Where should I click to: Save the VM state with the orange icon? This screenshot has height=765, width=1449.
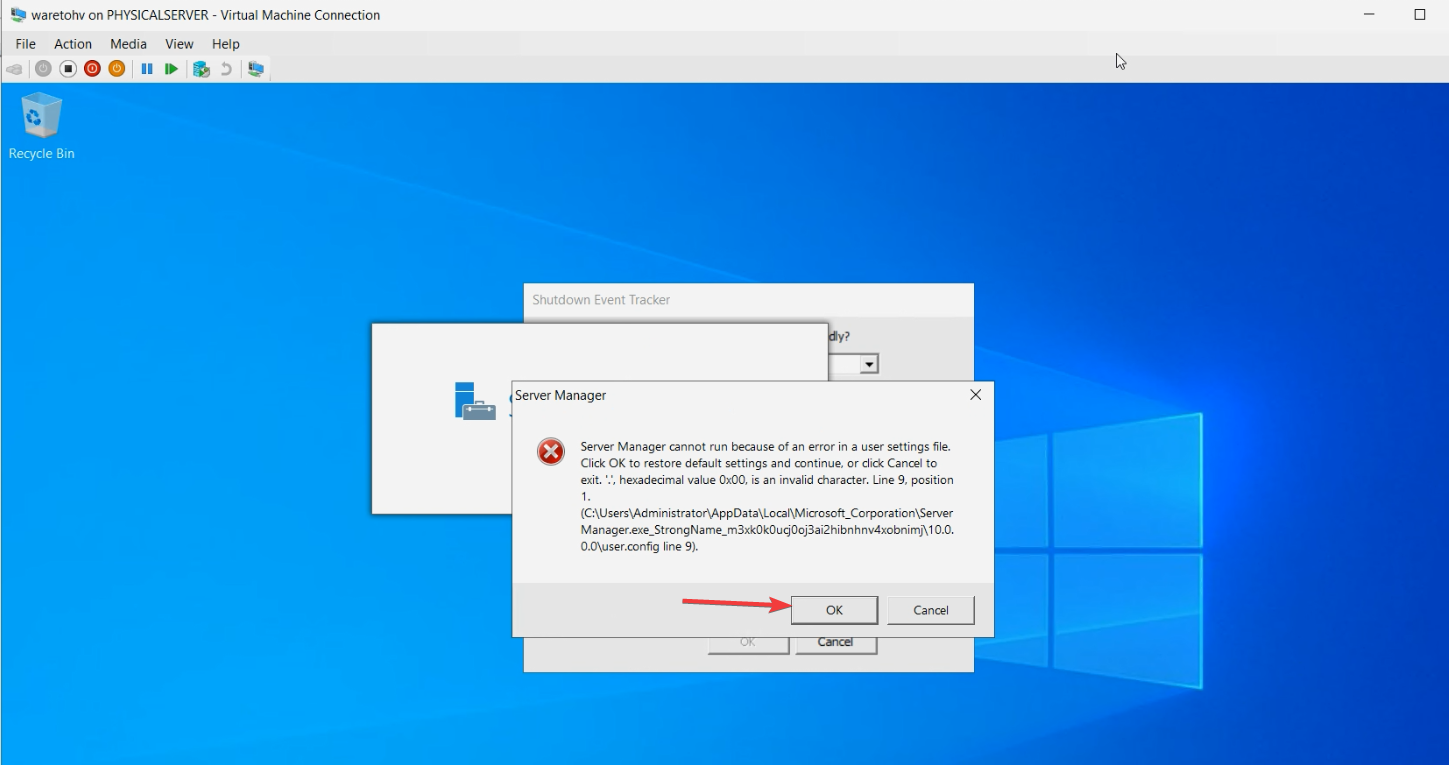tap(117, 69)
